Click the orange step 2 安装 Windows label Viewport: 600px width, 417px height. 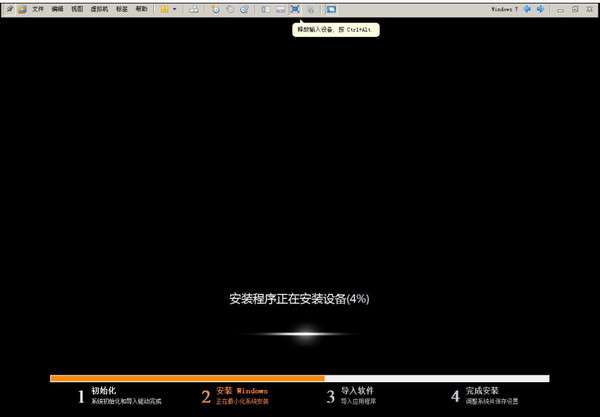(242, 391)
